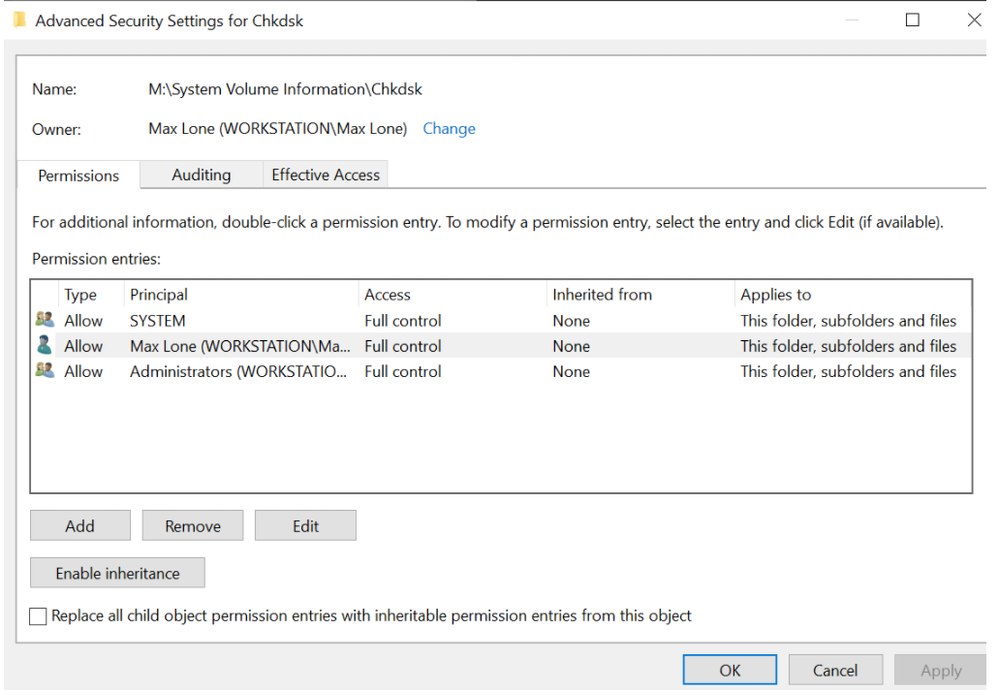
Task: Click Enable inheritance
Action: click(117, 573)
